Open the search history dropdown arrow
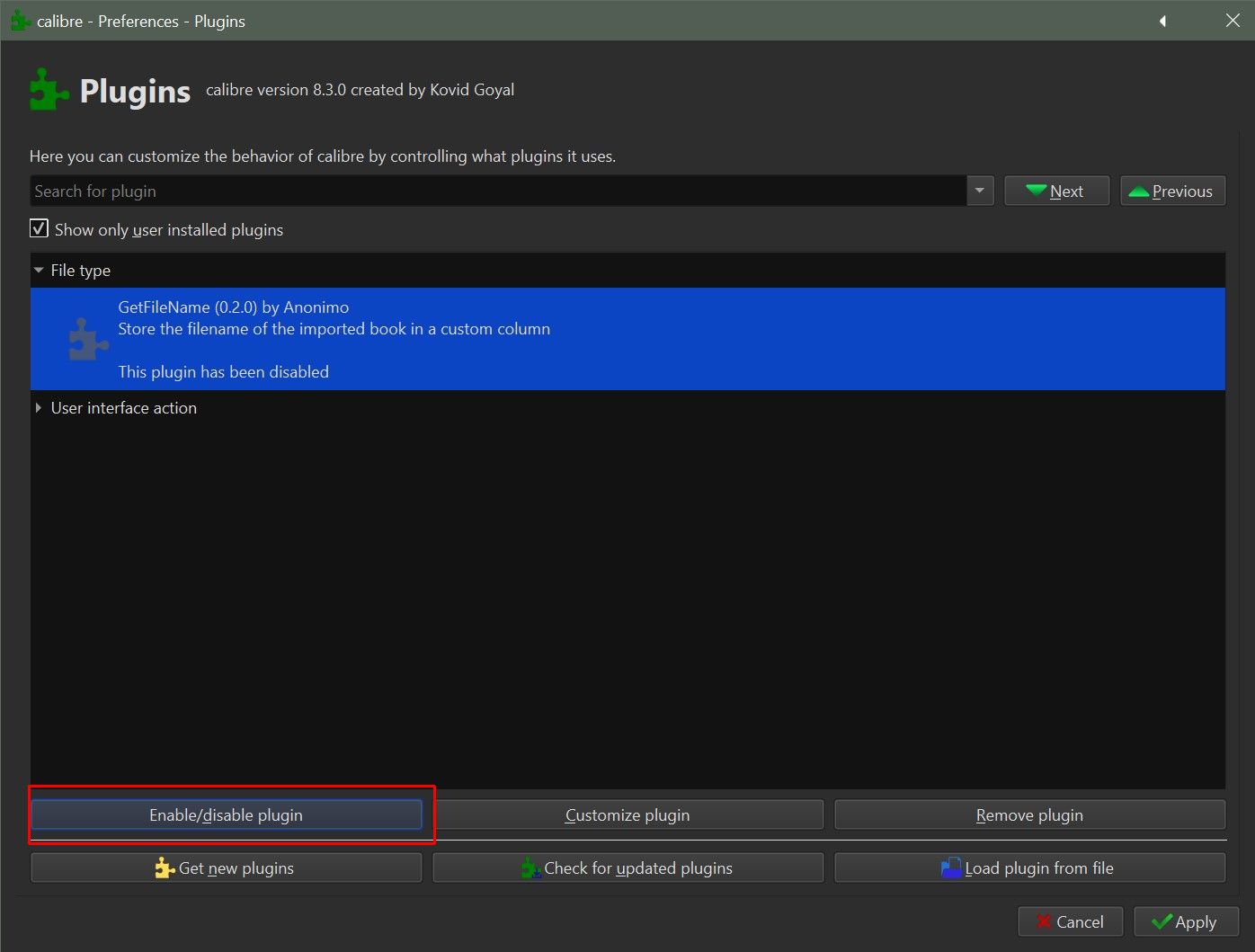This screenshot has width=1255, height=952. coord(980,191)
